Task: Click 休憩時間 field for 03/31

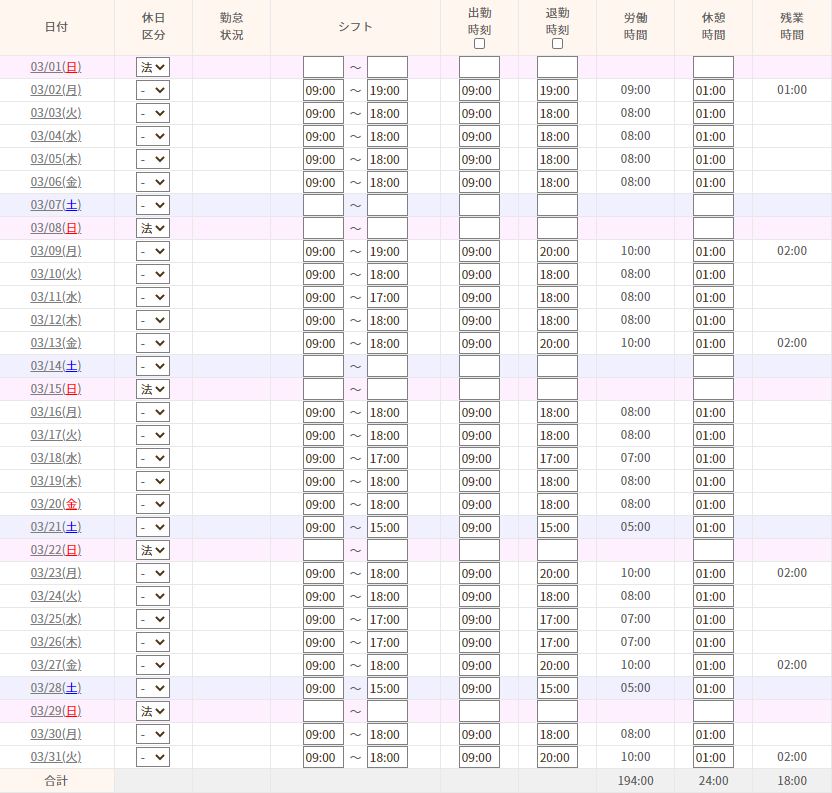Action: coord(713,757)
